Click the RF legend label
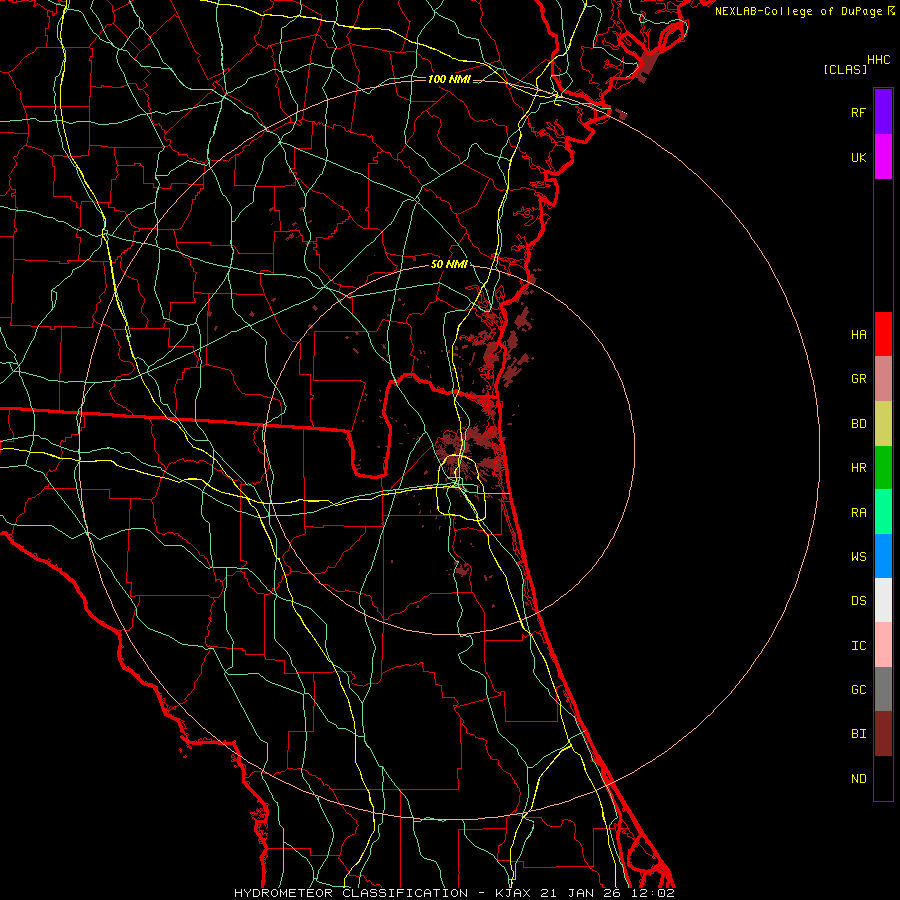Screen dimensions: 900x900 click(x=858, y=112)
